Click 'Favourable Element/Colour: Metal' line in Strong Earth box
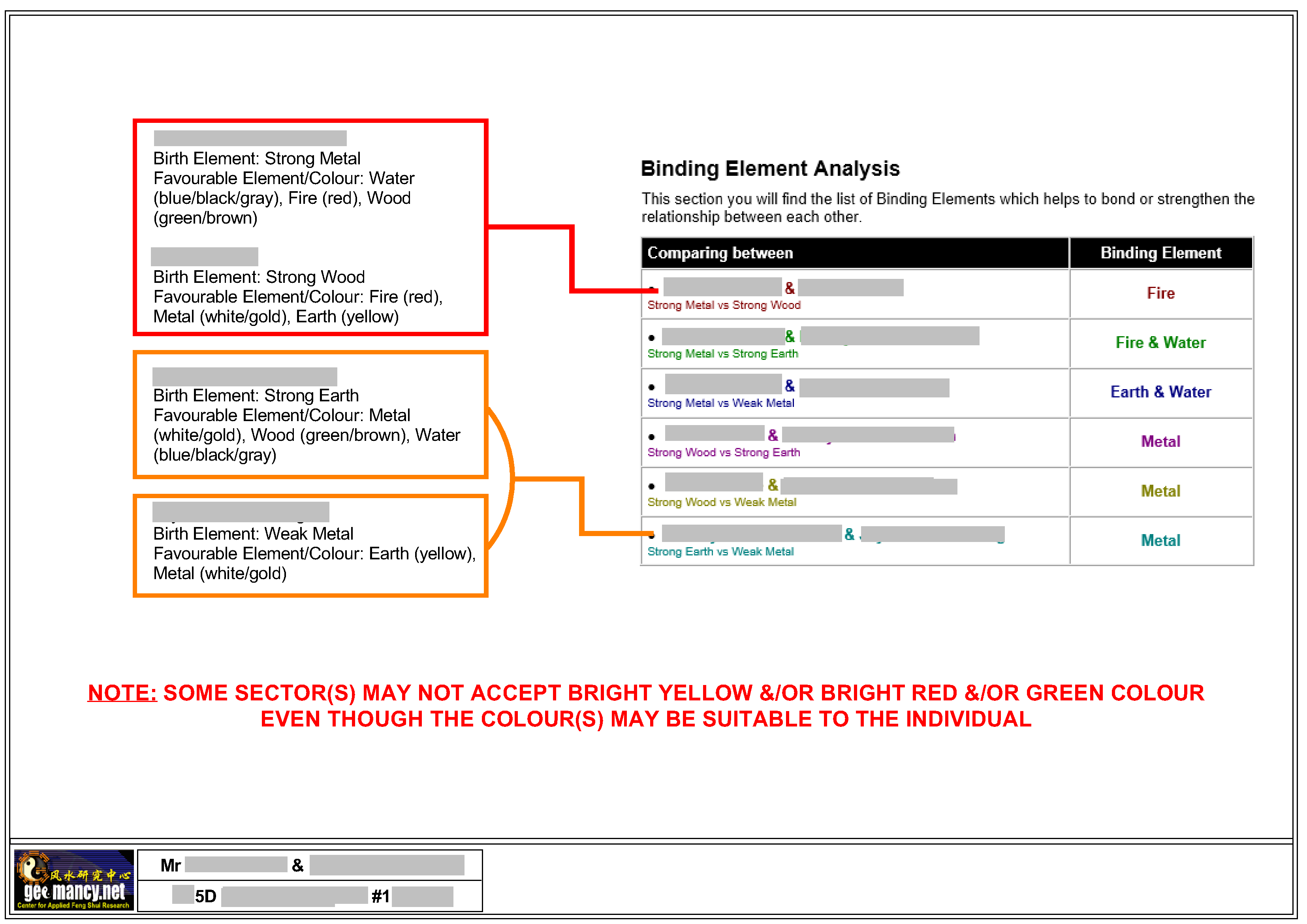This screenshot has height=924, width=1307. (281, 415)
